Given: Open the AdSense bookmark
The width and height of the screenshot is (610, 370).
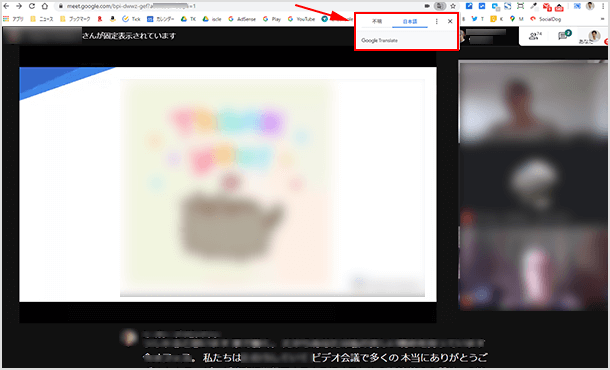Looking at the screenshot, I should [242, 19].
